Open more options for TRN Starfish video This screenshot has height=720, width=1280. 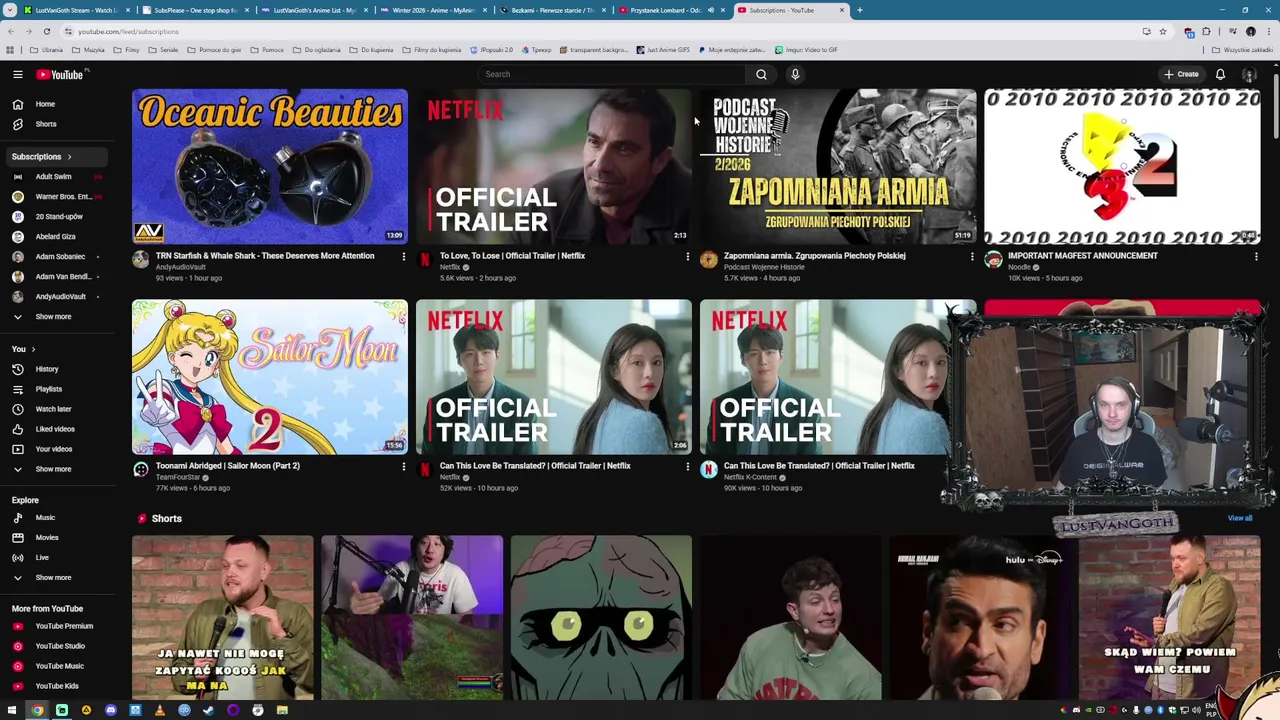pos(403,257)
